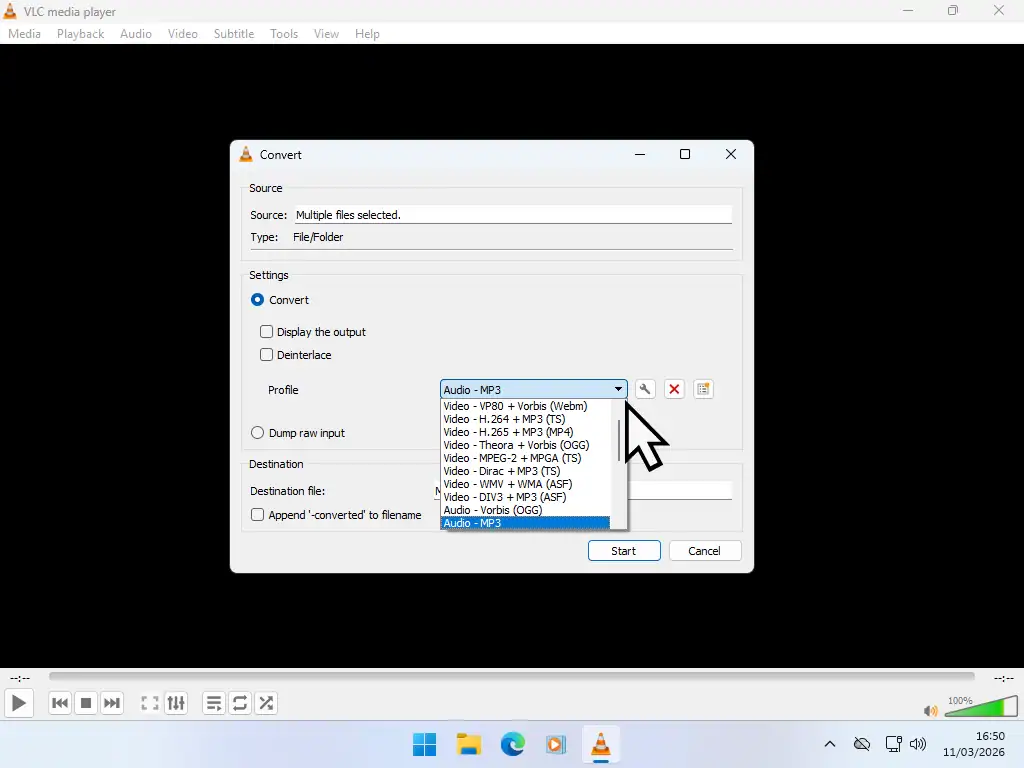This screenshot has height=768, width=1024.
Task: Toggle the playlist view icon
Action: [x=213, y=703]
